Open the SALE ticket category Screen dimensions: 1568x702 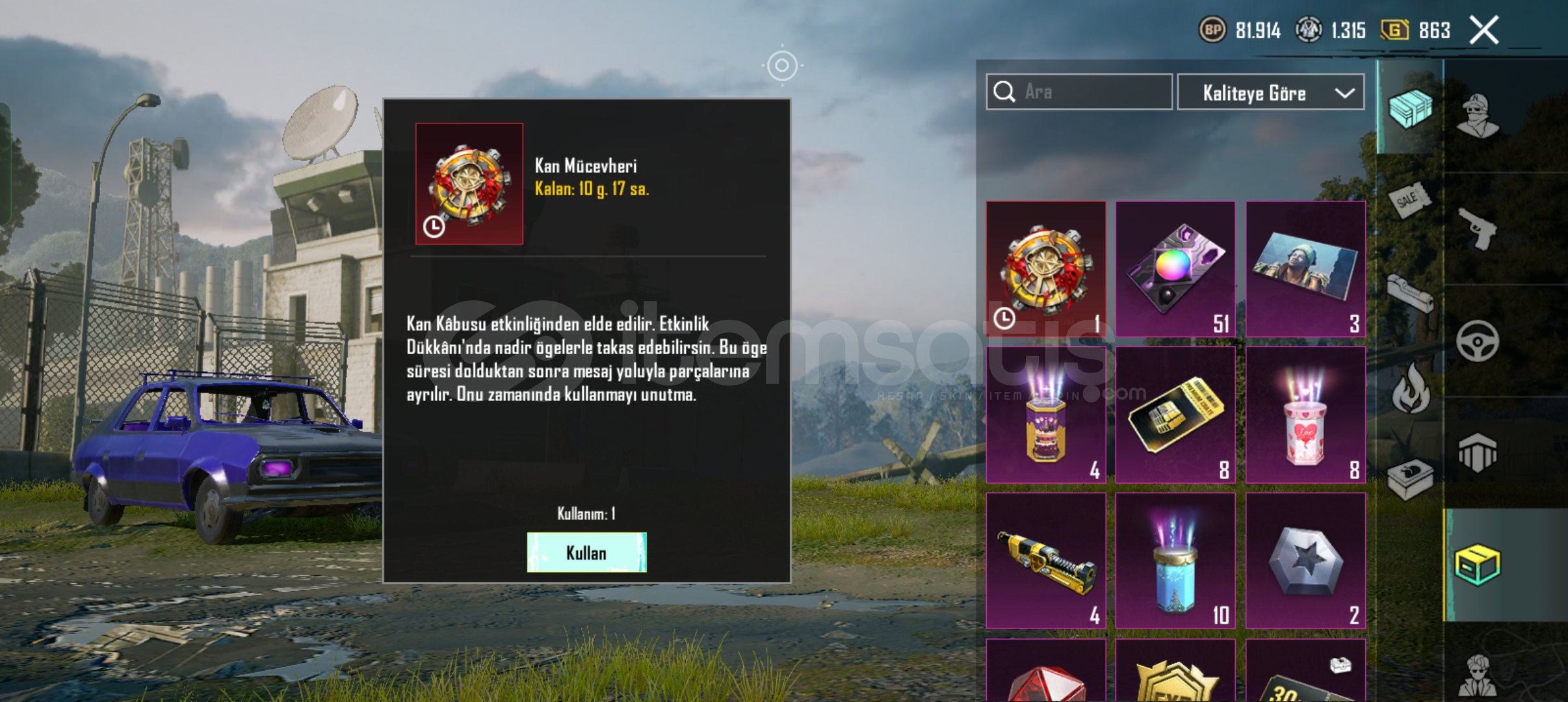1409,200
